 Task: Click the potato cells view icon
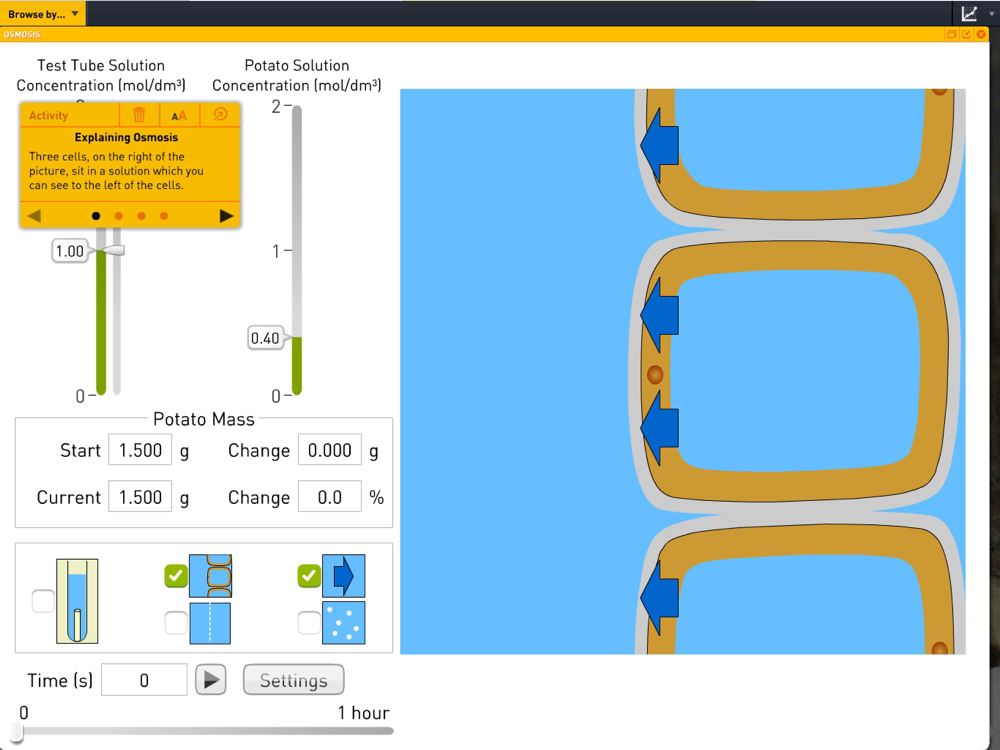(x=210, y=576)
